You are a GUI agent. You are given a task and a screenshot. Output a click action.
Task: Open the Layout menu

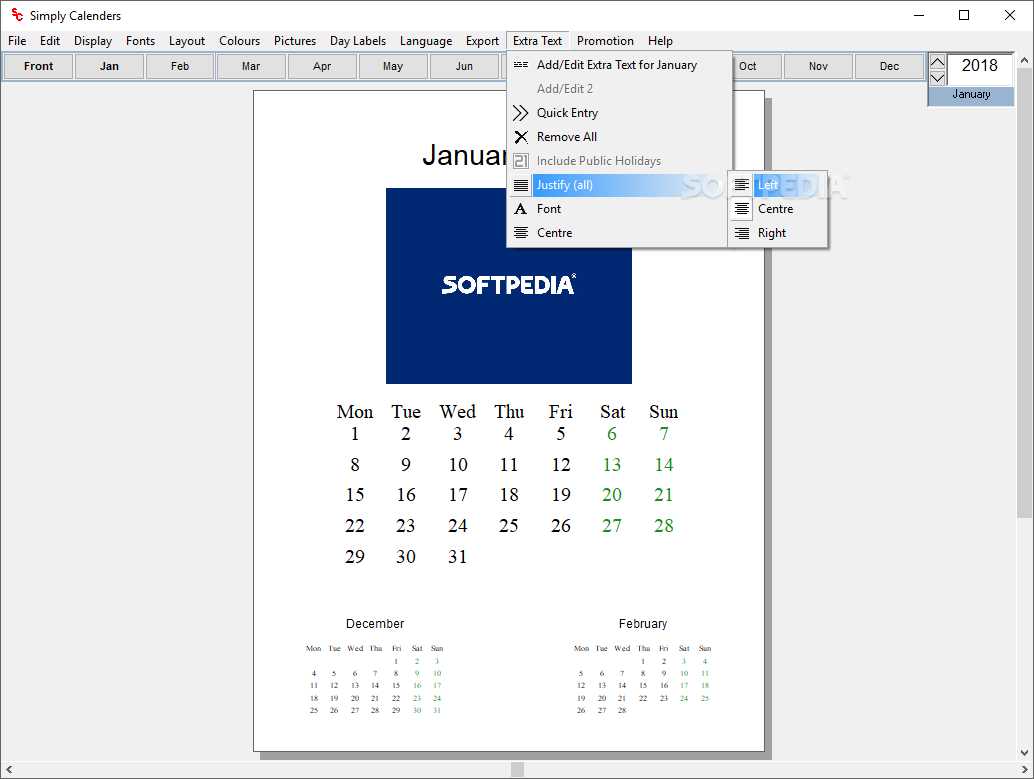point(187,41)
